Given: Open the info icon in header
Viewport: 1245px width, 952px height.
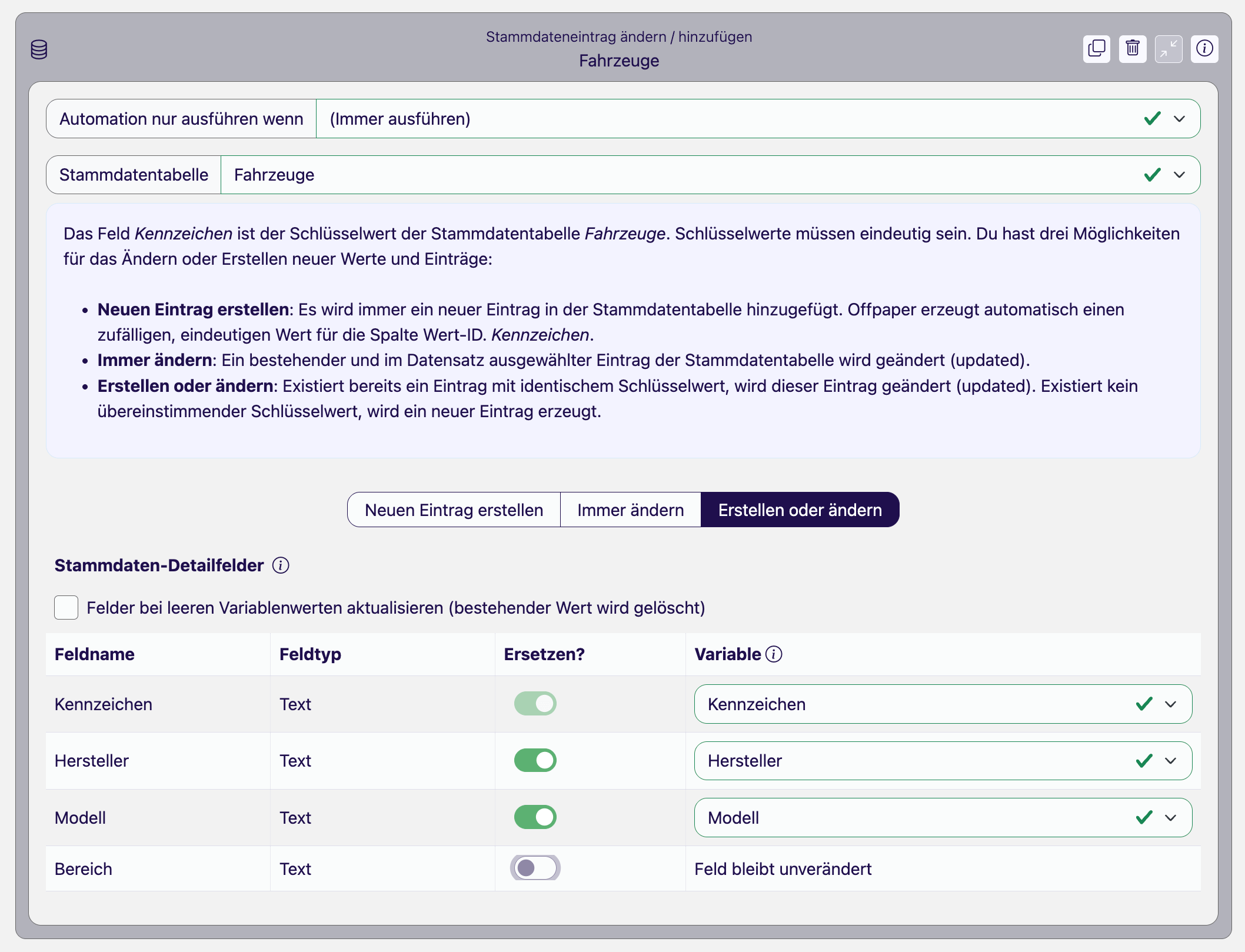Looking at the screenshot, I should 1204,48.
